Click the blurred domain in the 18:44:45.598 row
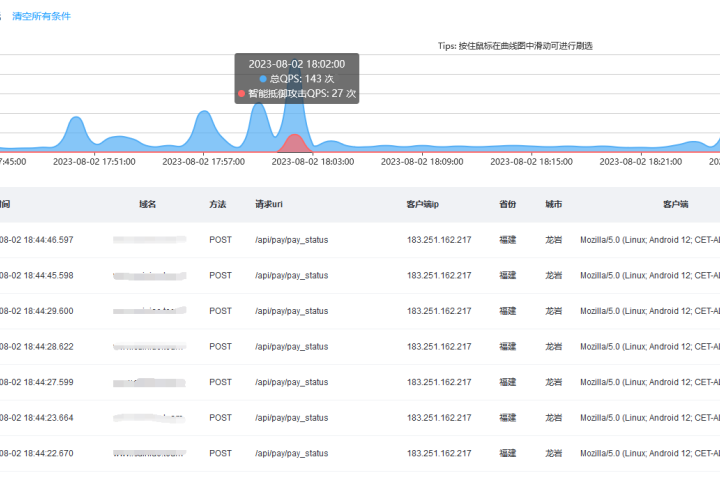720x480 pixels. click(148, 275)
